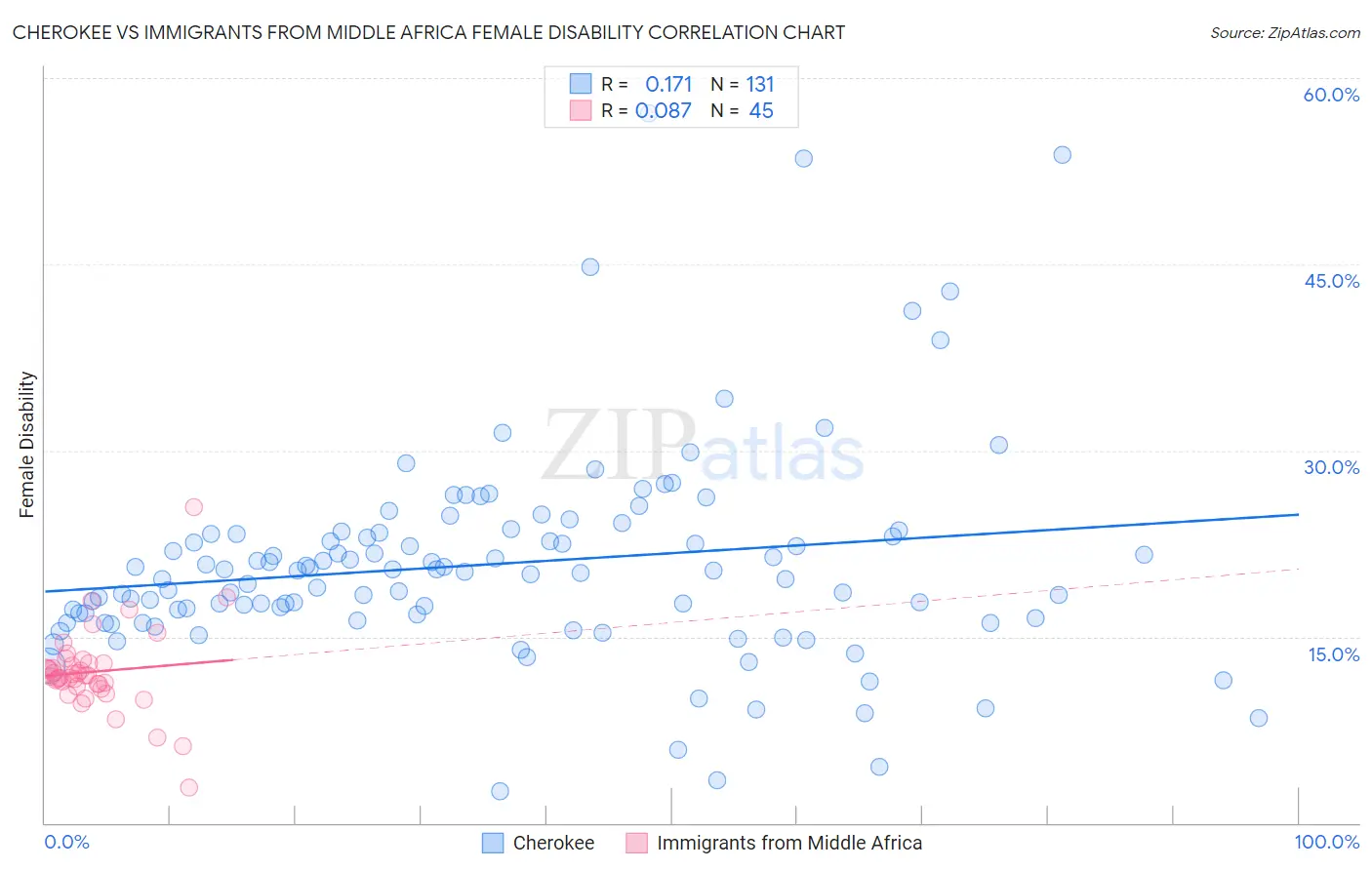Viewport: 1372px width, 870px height.
Task: Click the chart title text
Action: tap(428, 32)
